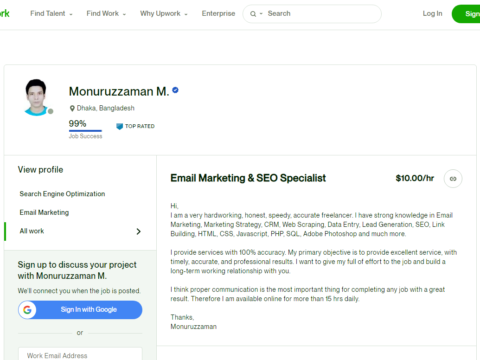Click the Top Rated badge icon
The image size is (480, 360).
119,126
